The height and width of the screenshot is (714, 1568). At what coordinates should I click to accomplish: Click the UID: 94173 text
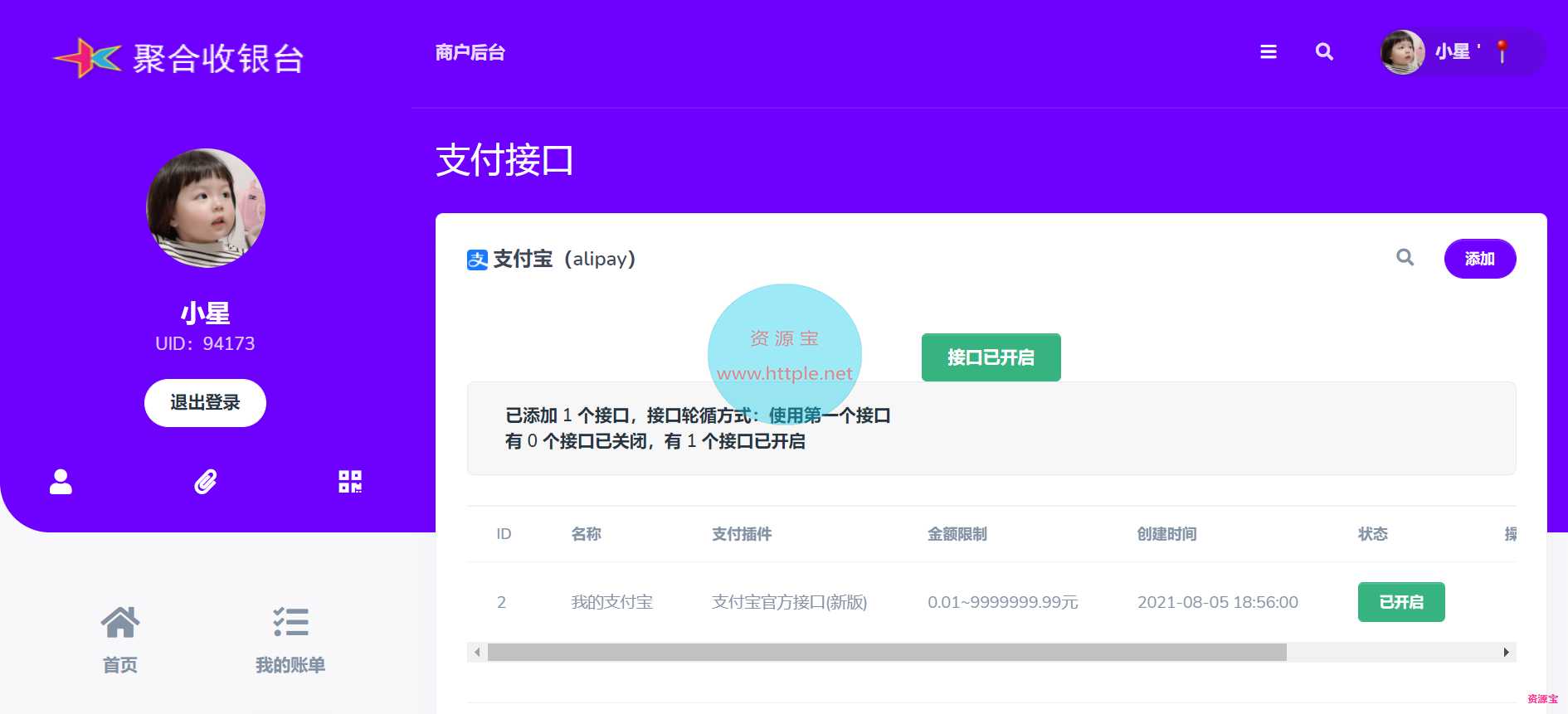(x=205, y=343)
